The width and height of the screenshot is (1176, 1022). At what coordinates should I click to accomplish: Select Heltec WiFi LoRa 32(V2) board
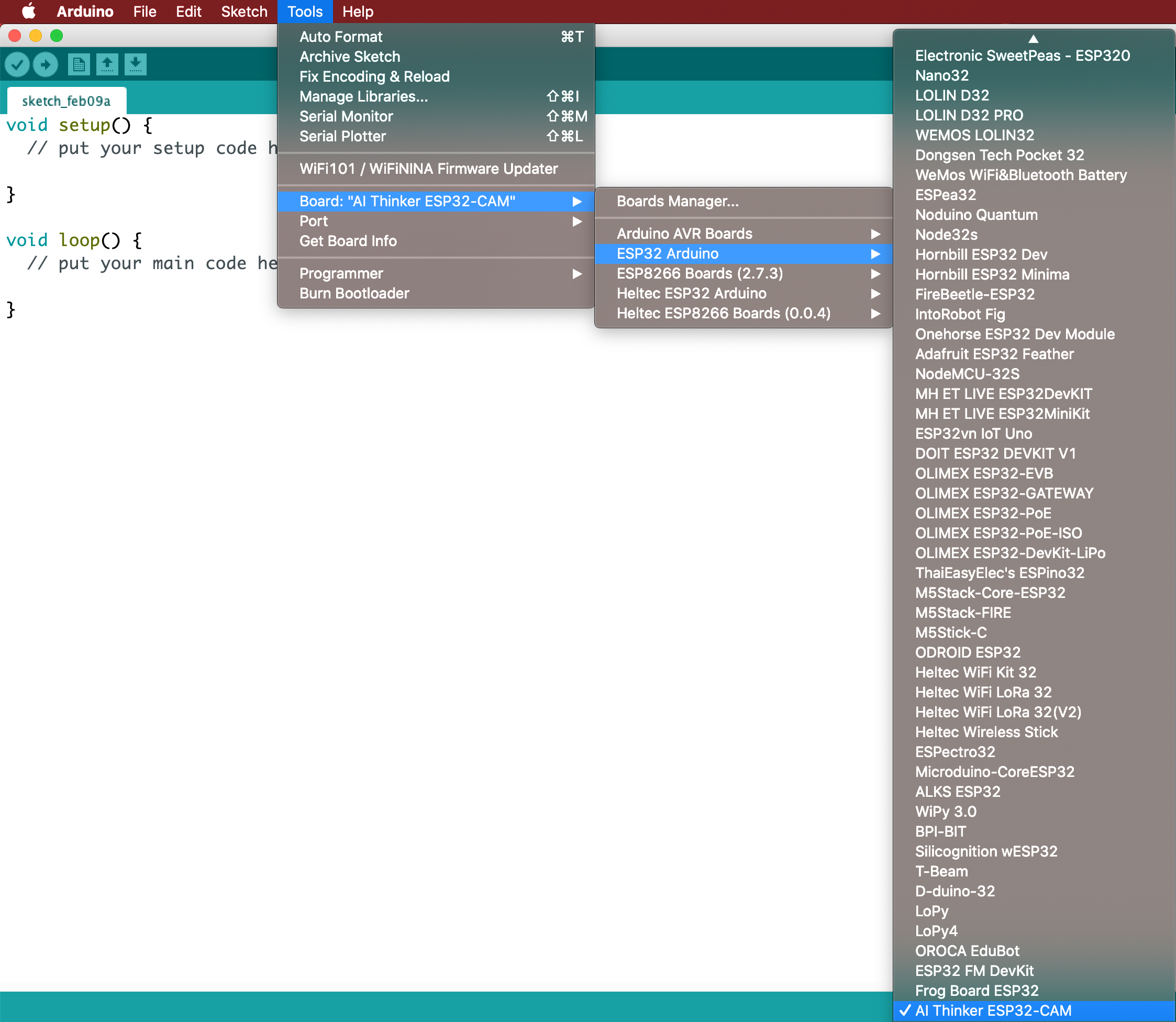(1034, 713)
